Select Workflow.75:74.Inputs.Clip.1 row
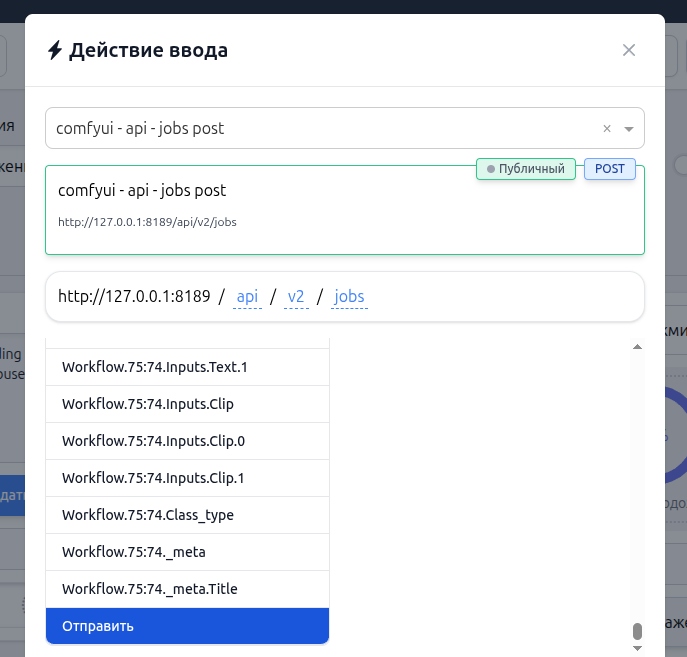 (188, 478)
